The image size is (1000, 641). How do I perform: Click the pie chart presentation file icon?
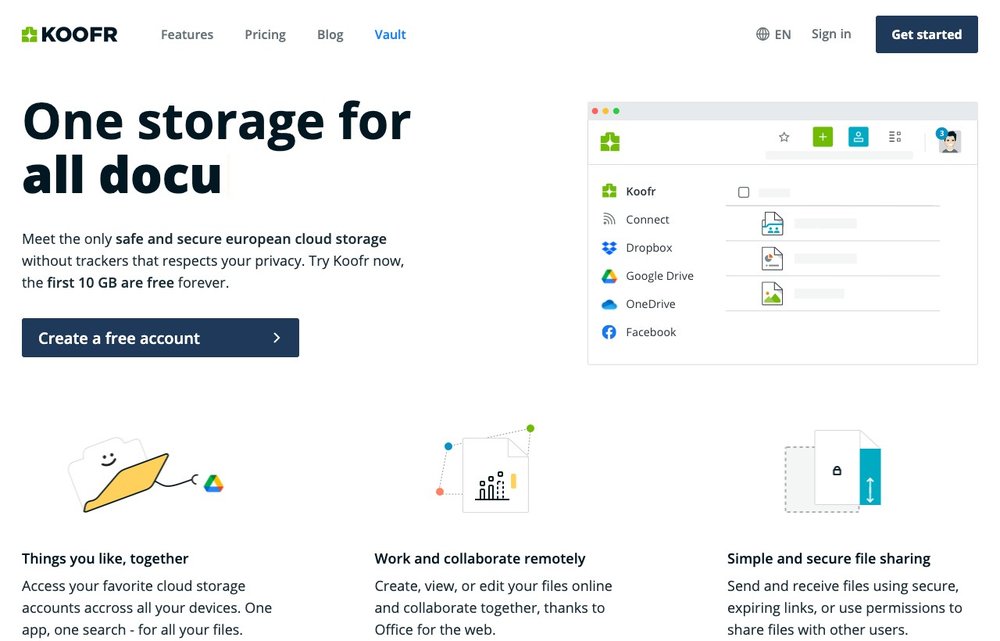click(772, 259)
